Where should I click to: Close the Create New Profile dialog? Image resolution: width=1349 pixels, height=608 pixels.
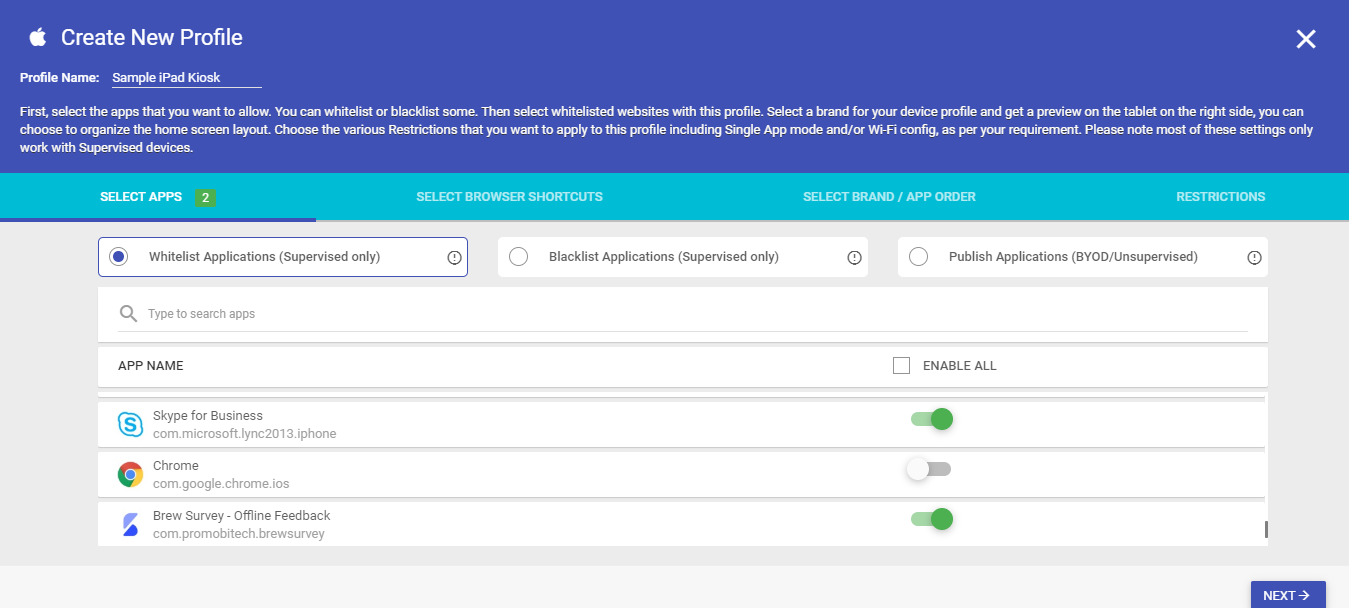1306,39
